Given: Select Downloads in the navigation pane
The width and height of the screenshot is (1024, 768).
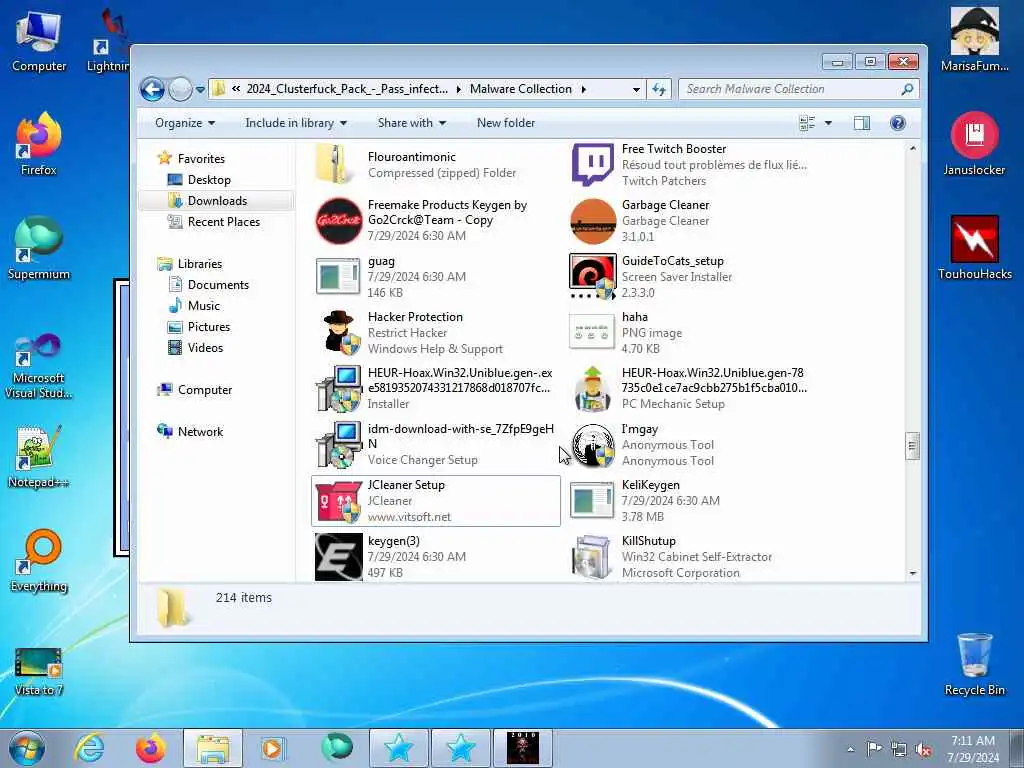Looking at the screenshot, I should click(x=217, y=200).
